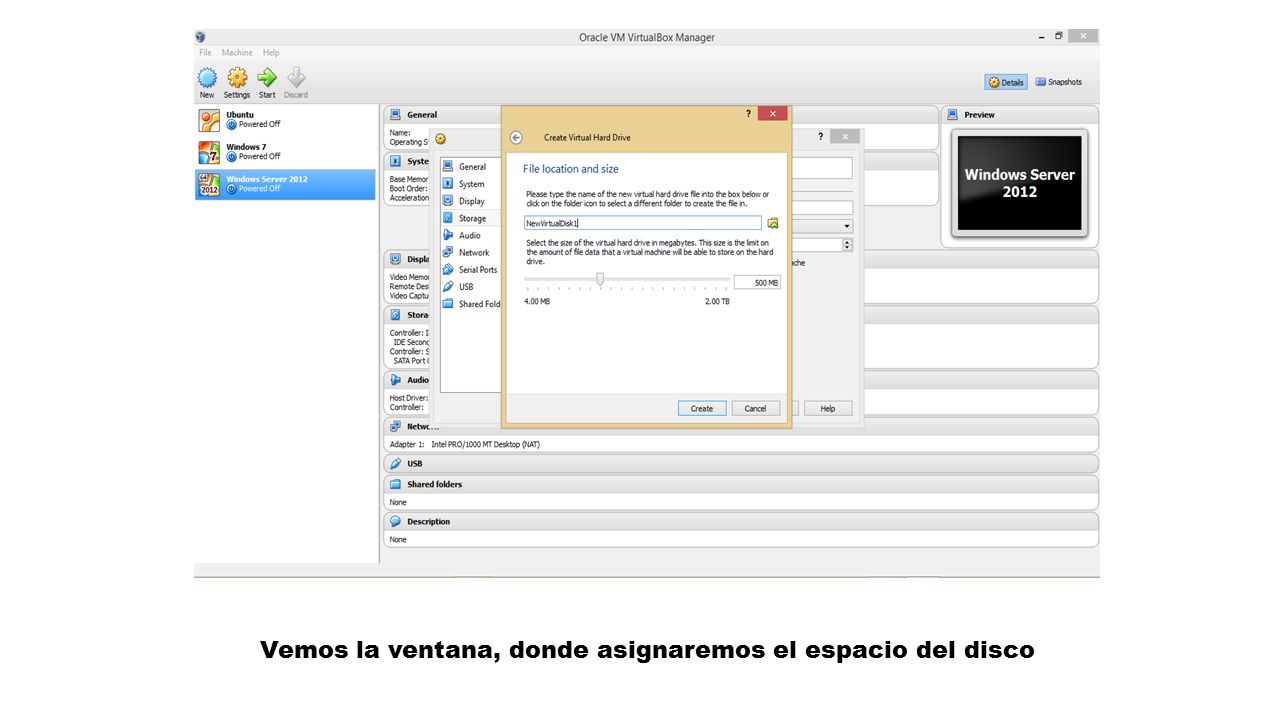Choose folder icon beside file name box
Image resolution: width=1280 pixels, height=720 pixels.
pos(772,223)
